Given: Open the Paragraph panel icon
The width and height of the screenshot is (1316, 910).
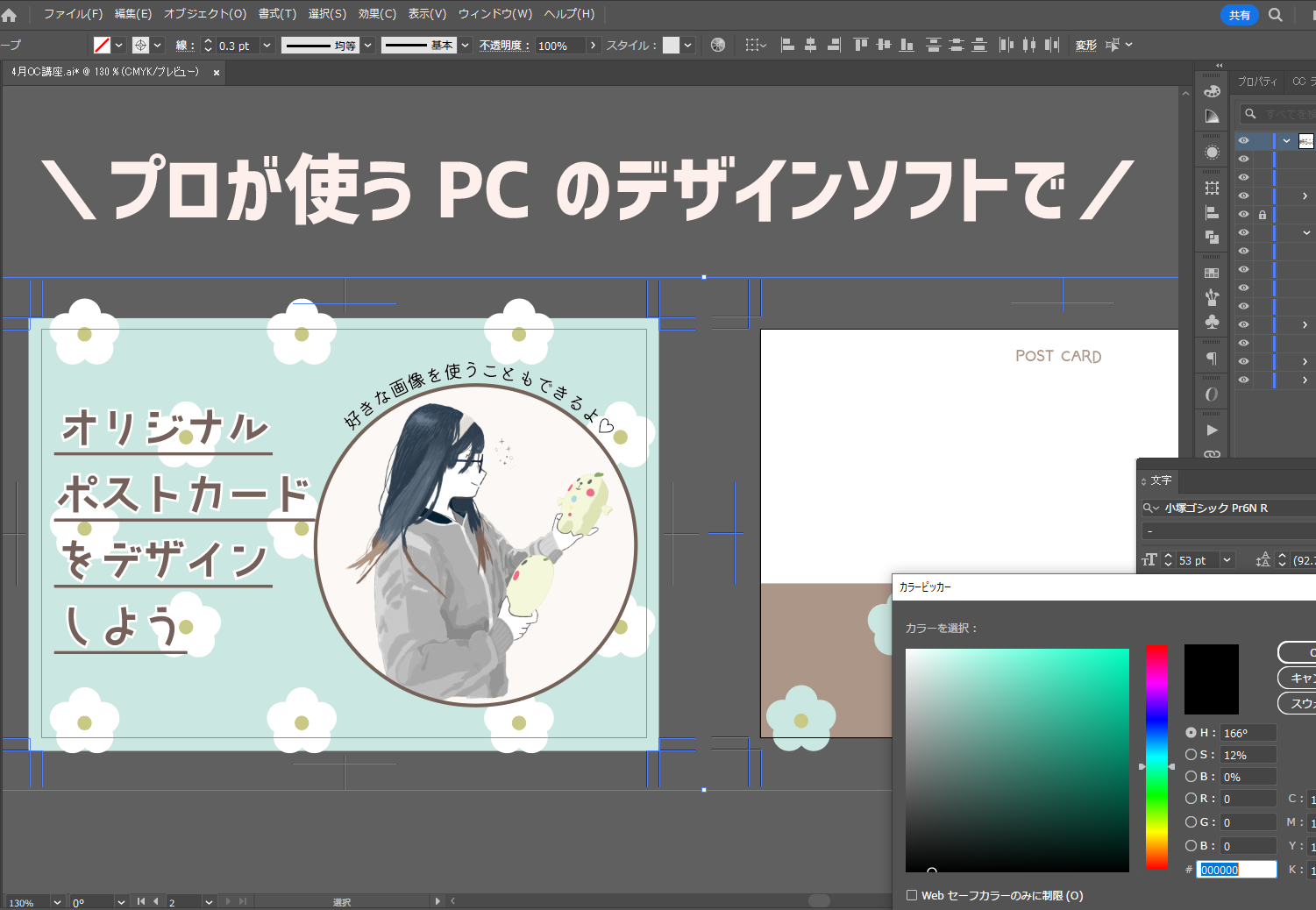Looking at the screenshot, I should pos(1212,358).
